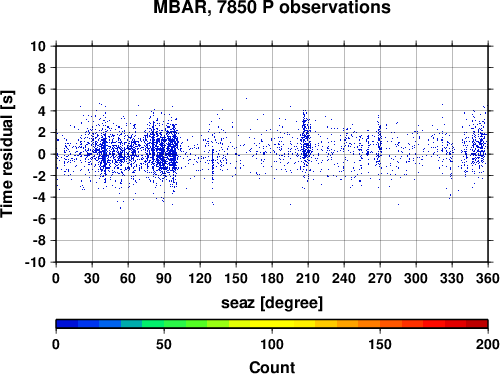Select the dark red end of colorbar
Viewport: 500px width, 374px height.
(x=477, y=324)
